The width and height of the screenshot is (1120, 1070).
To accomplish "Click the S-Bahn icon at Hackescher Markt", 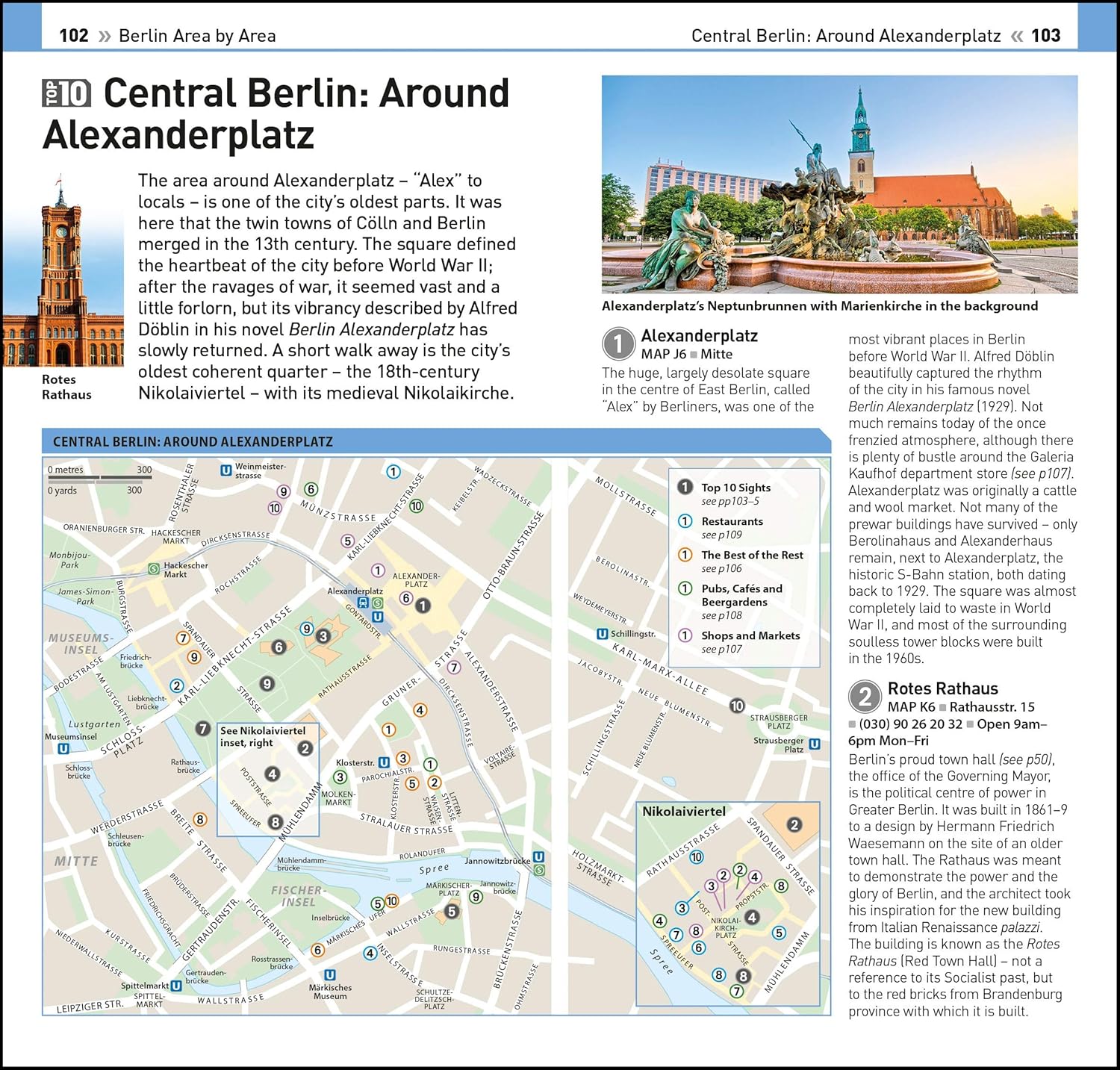I will pyautogui.click(x=154, y=569).
